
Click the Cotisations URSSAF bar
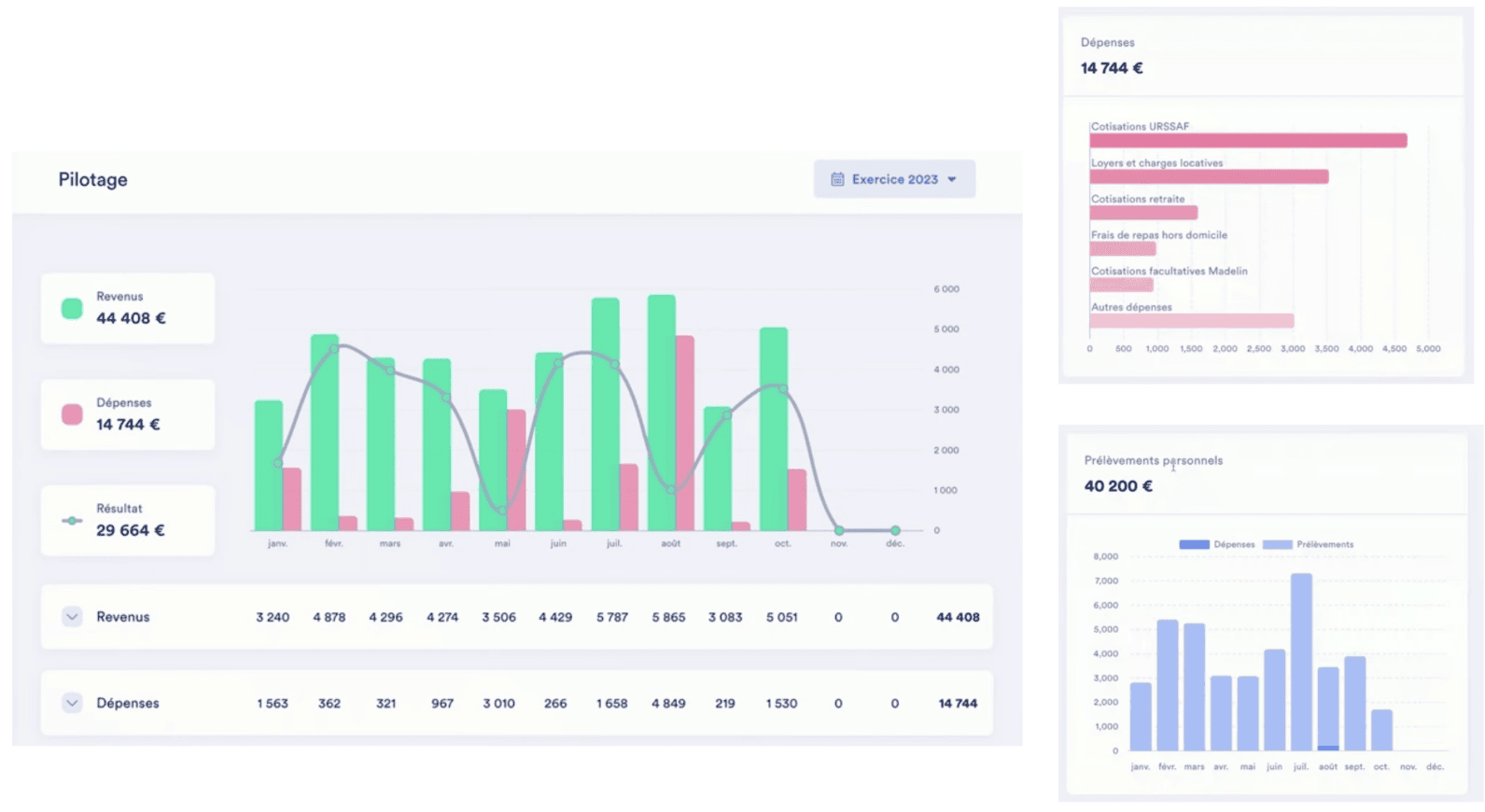pos(1248,141)
